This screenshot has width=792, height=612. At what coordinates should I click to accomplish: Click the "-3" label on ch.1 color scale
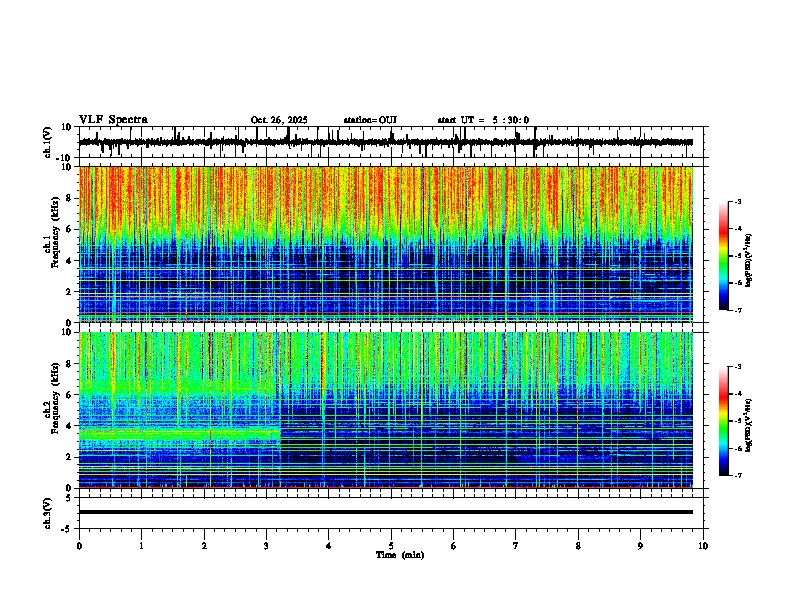point(738,202)
